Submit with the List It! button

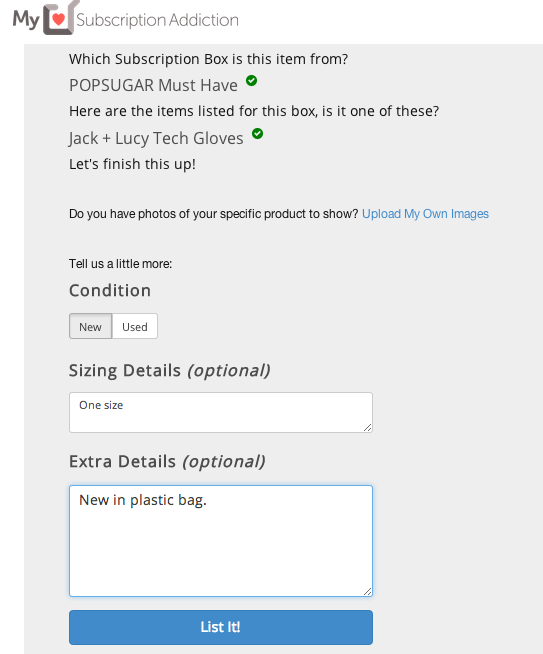click(x=221, y=627)
